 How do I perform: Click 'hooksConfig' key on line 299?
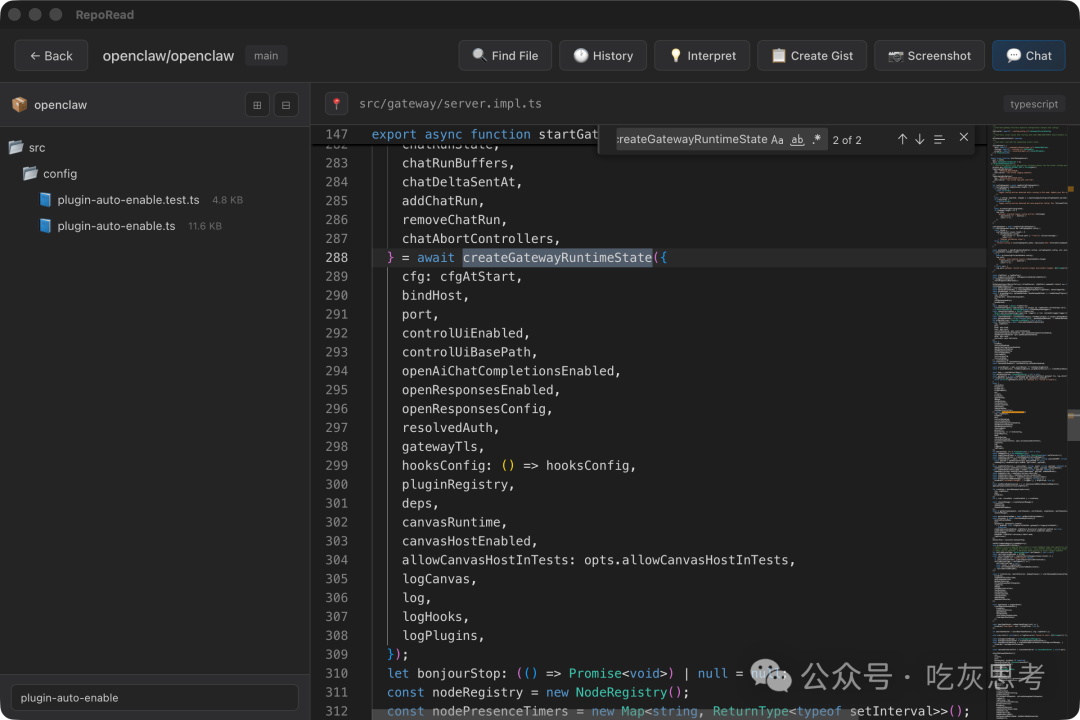443,466
